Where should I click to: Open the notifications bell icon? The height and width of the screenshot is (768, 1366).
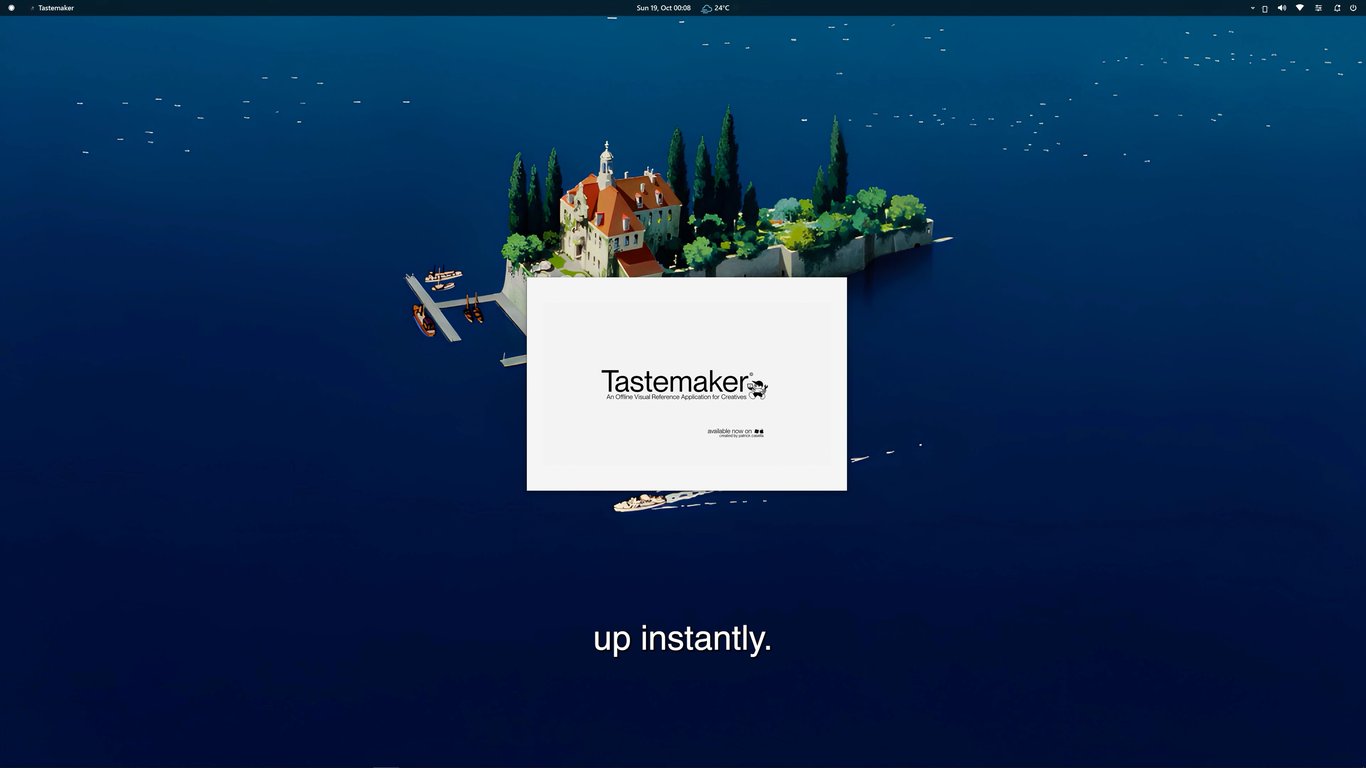click(x=1337, y=8)
